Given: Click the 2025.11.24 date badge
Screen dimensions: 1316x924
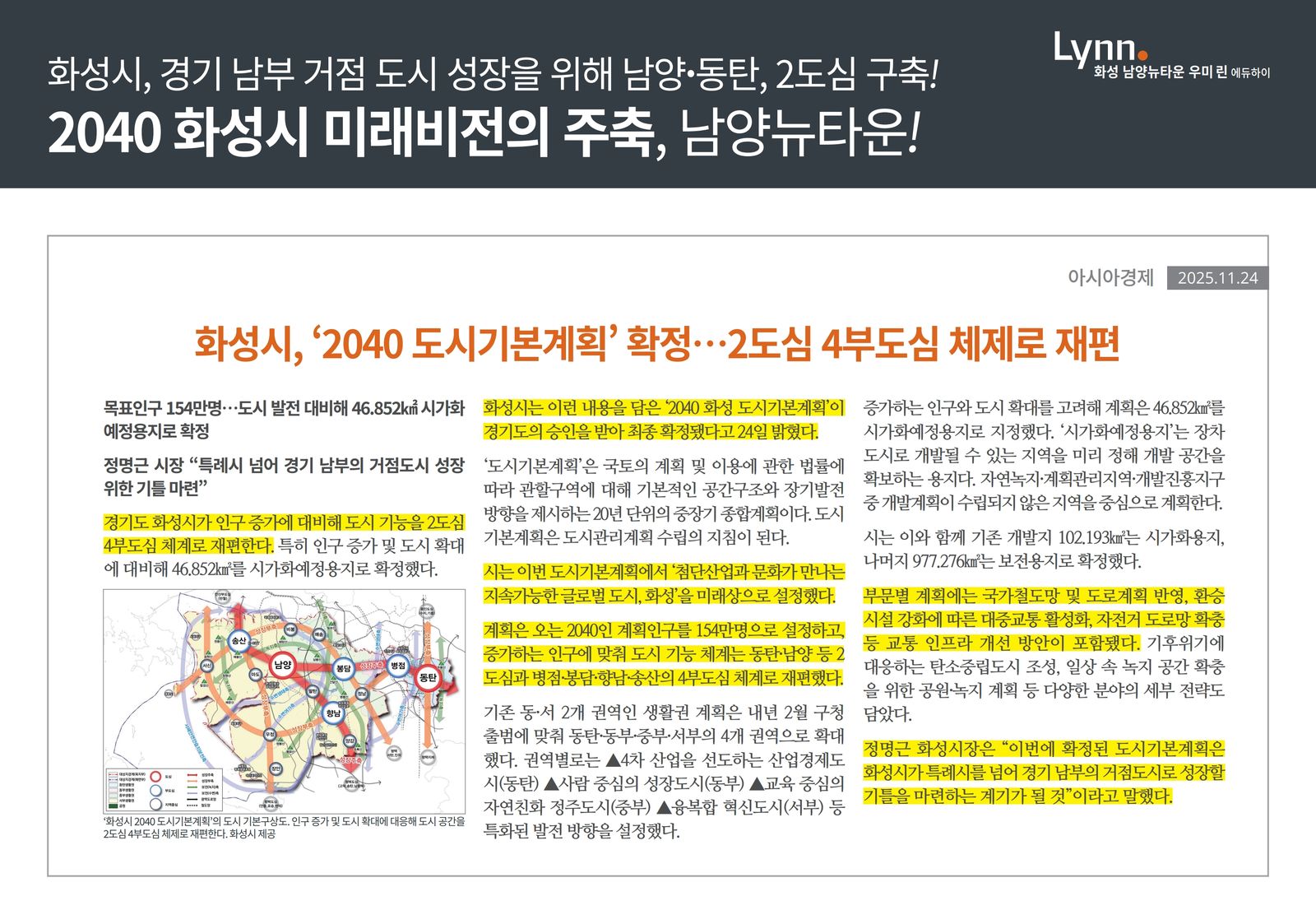Looking at the screenshot, I should coord(1217,278).
